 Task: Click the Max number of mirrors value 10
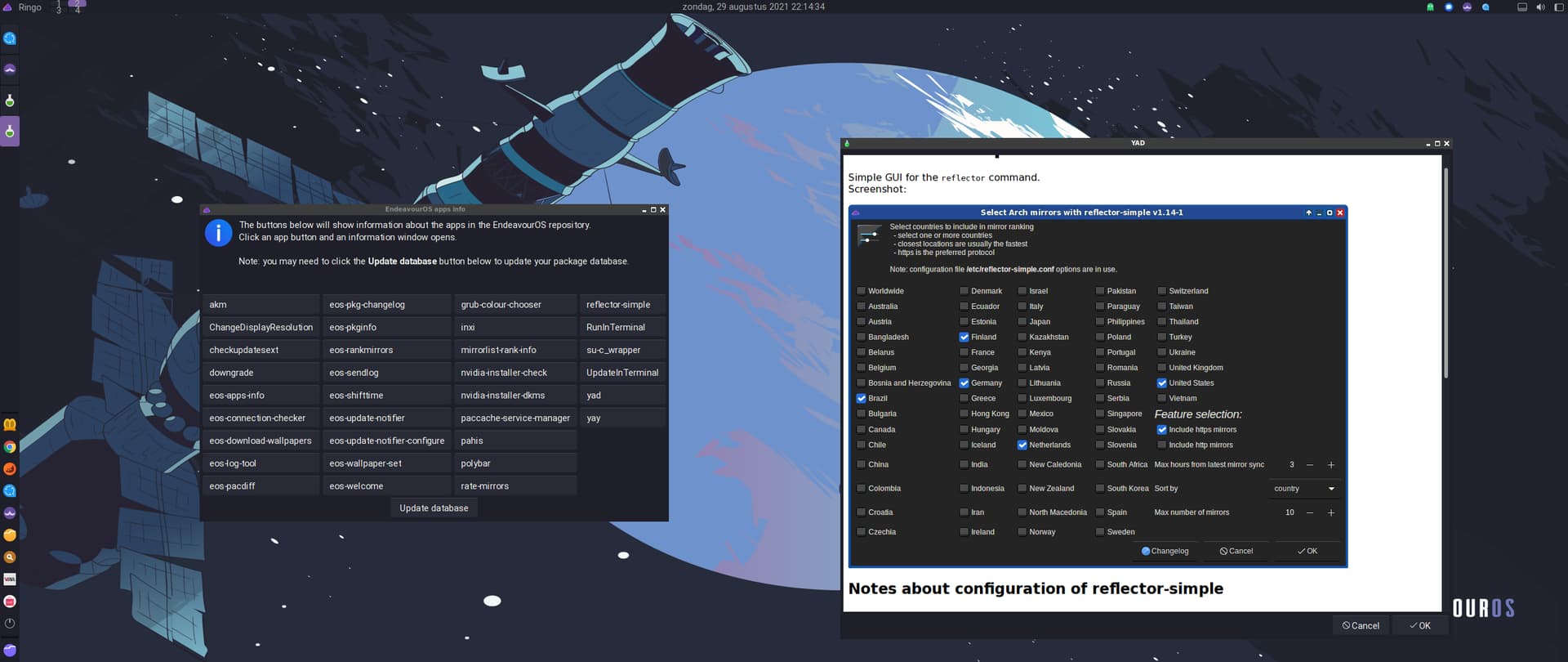tap(1290, 512)
